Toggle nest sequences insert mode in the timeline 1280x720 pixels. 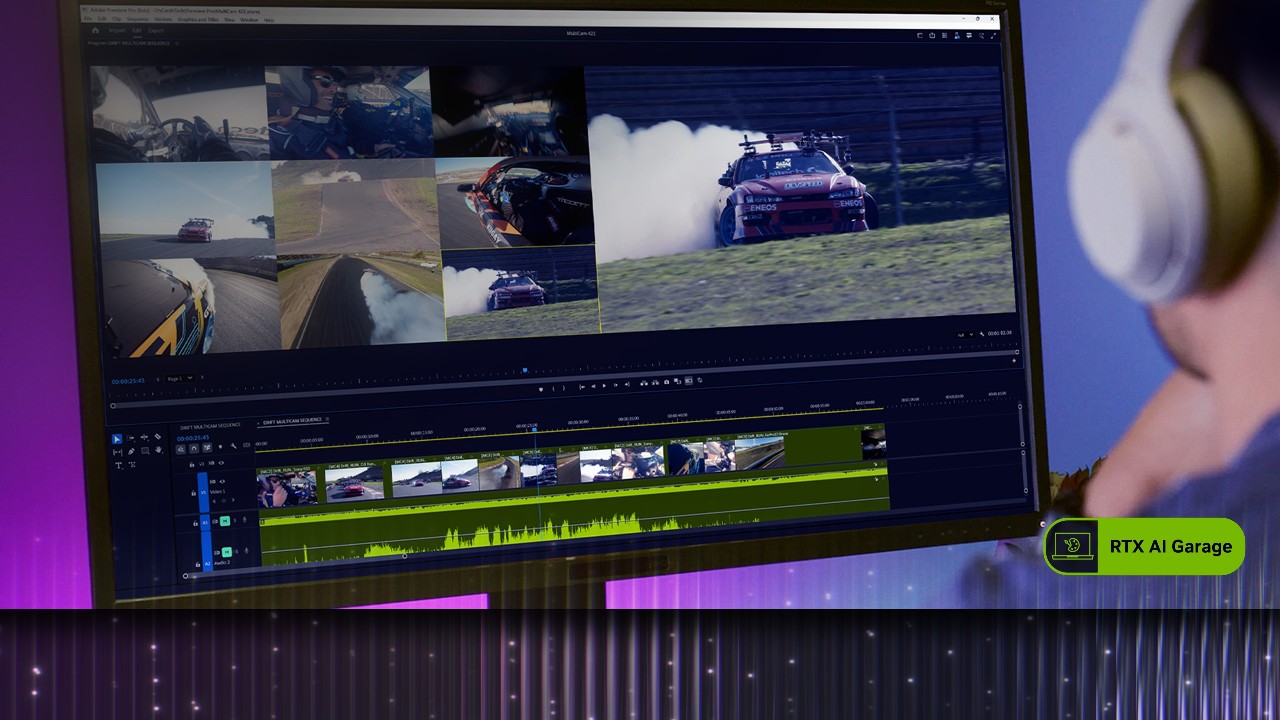point(180,449)
